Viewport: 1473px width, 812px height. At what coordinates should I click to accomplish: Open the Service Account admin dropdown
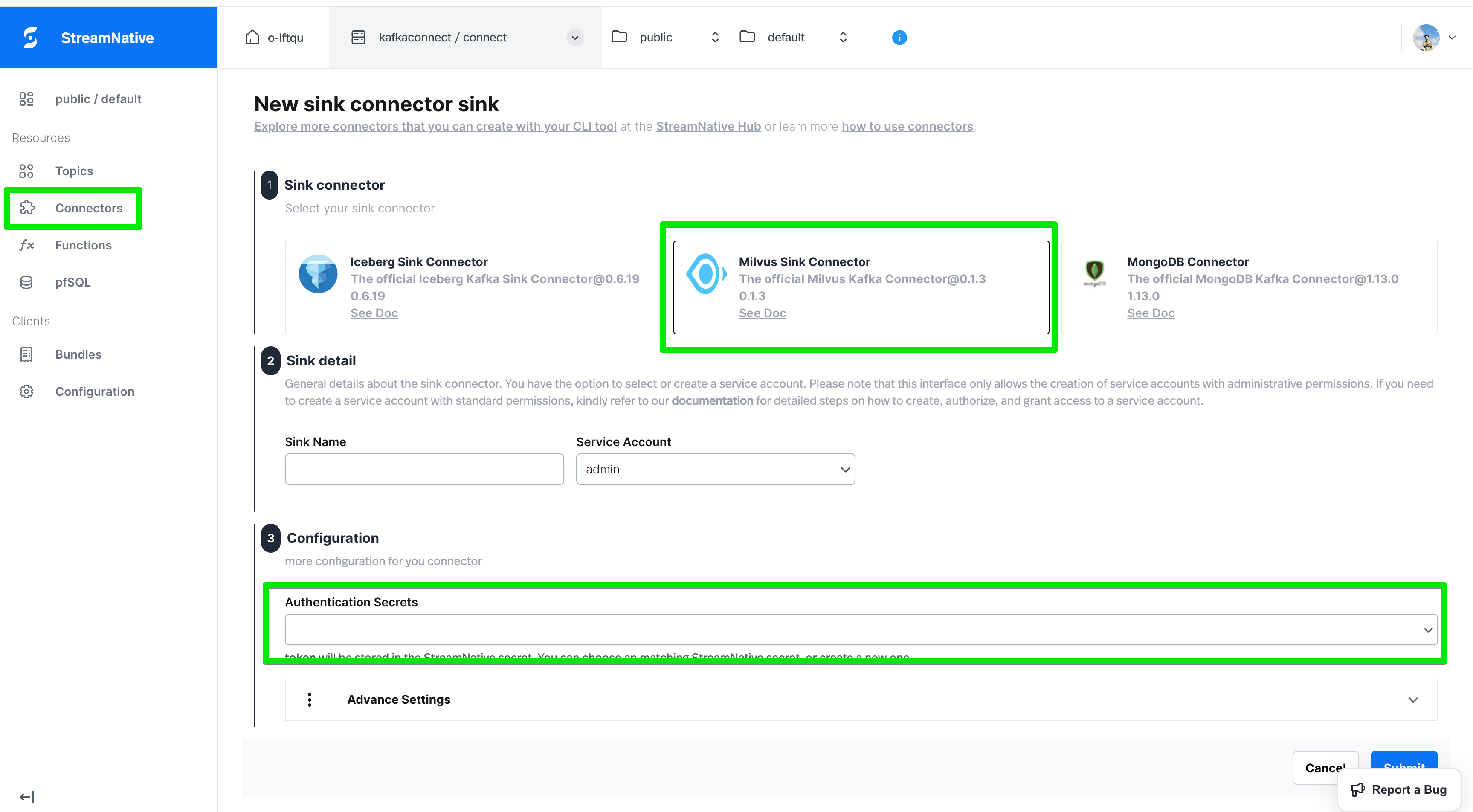click(x=715, y=470)
